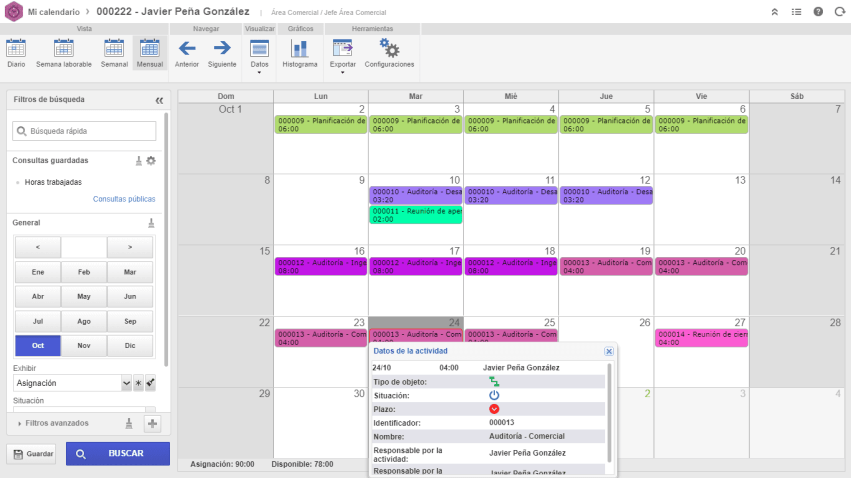Click the Consultas públicas link

[x=124, y=199]
